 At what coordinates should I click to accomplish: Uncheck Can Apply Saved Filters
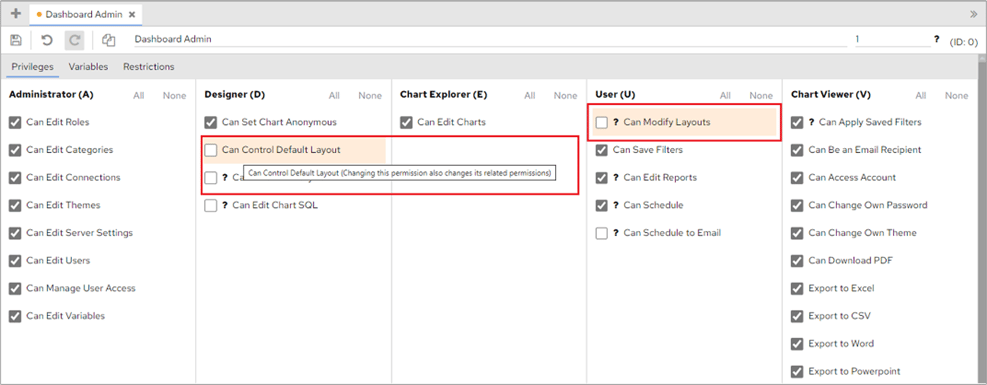798,123
